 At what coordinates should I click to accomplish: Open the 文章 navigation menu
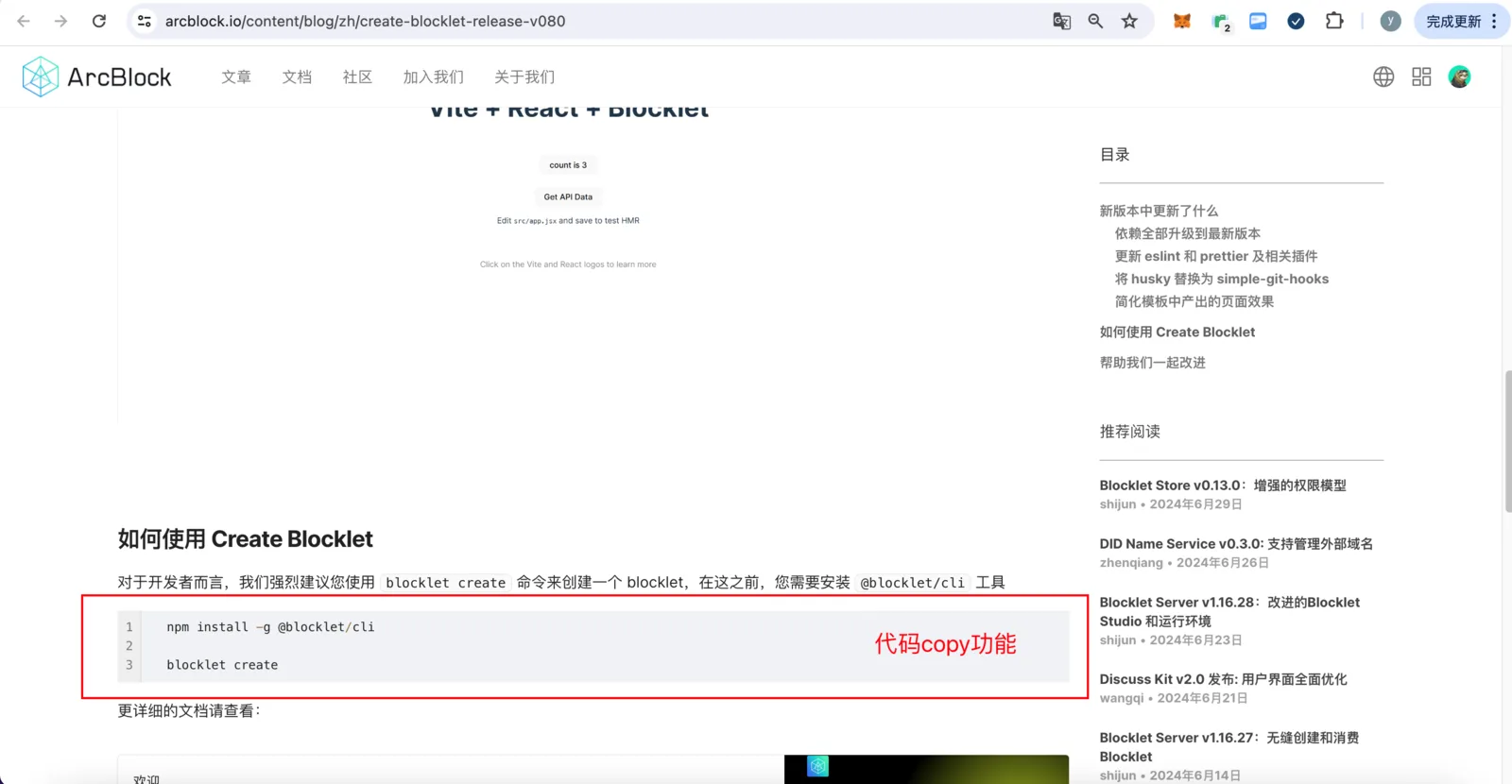tap(236, 77)
